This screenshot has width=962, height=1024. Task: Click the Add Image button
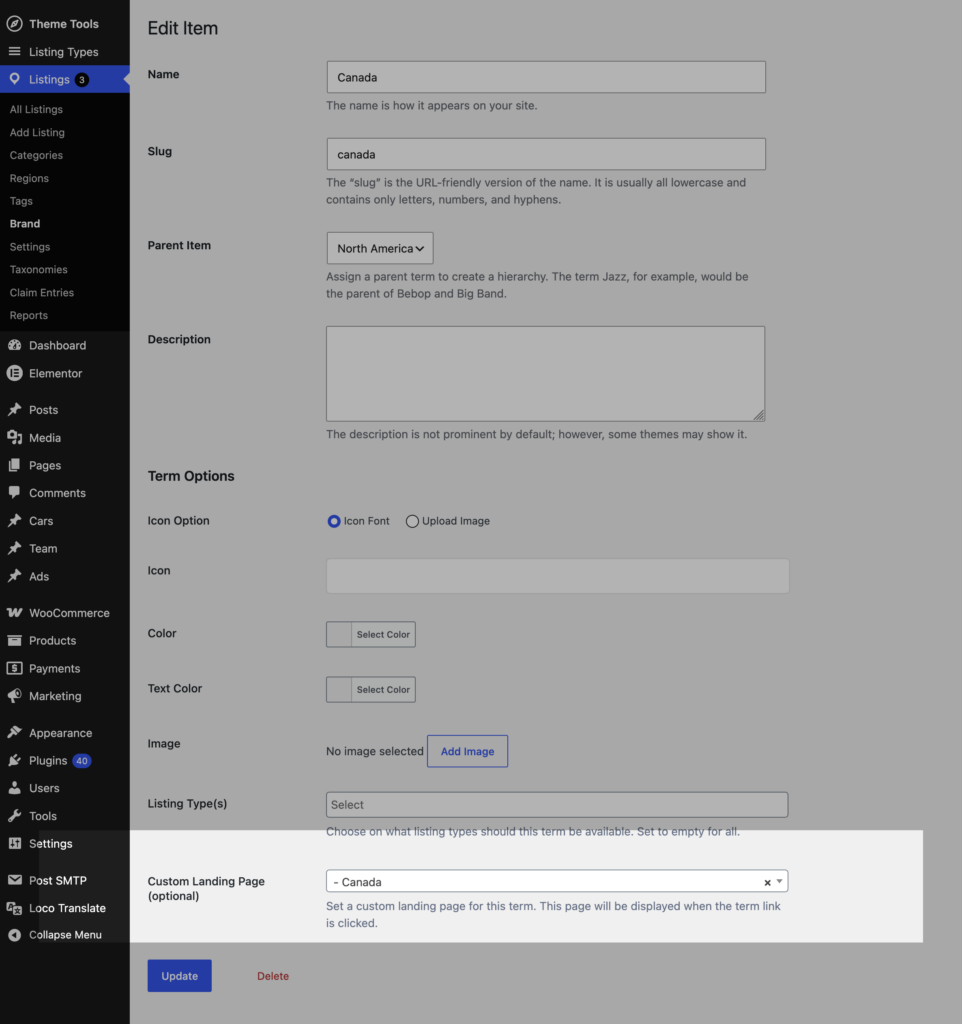point(468,751)
